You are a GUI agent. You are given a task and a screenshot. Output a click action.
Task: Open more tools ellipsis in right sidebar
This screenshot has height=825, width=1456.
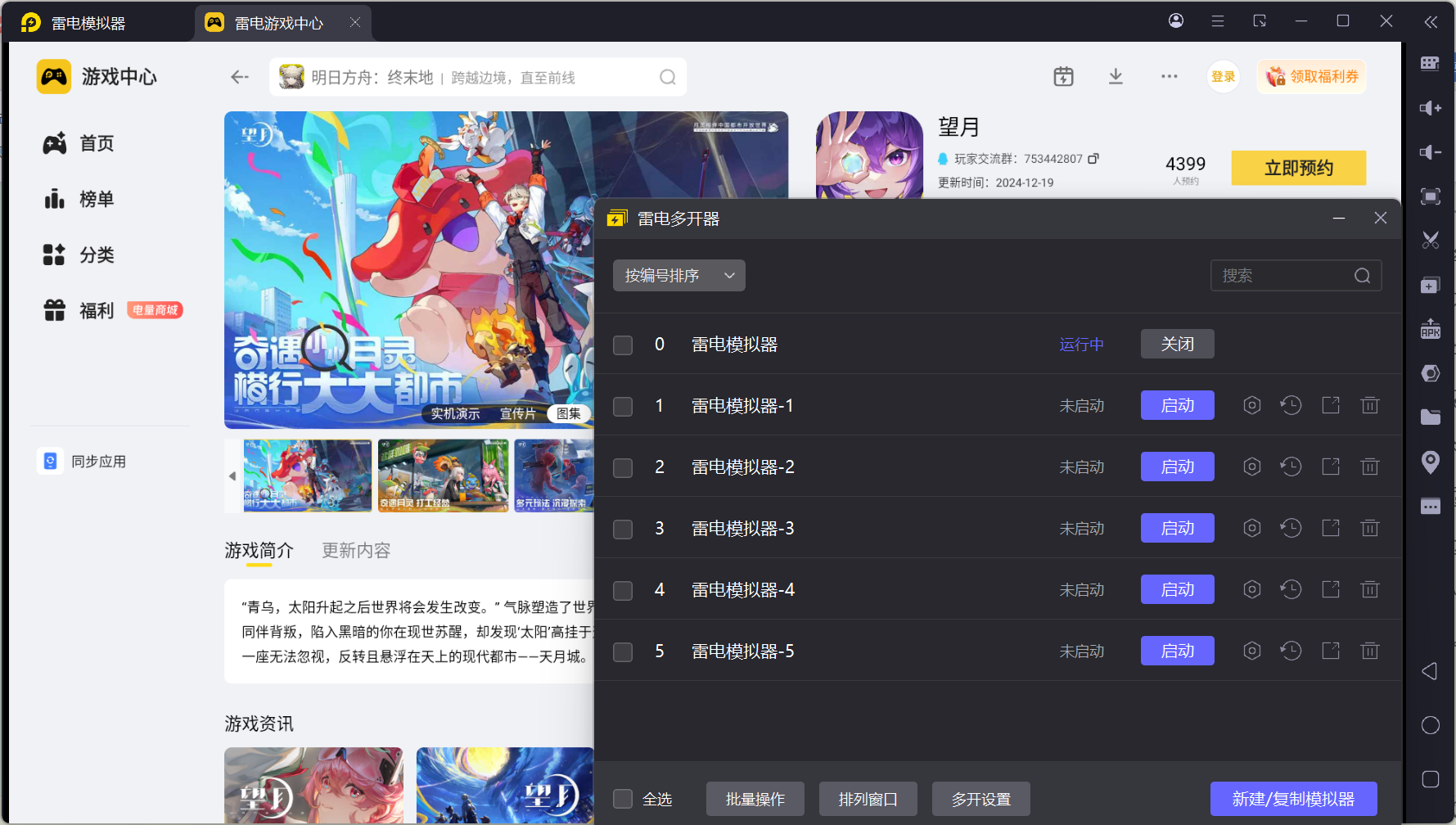point(1430,507)
